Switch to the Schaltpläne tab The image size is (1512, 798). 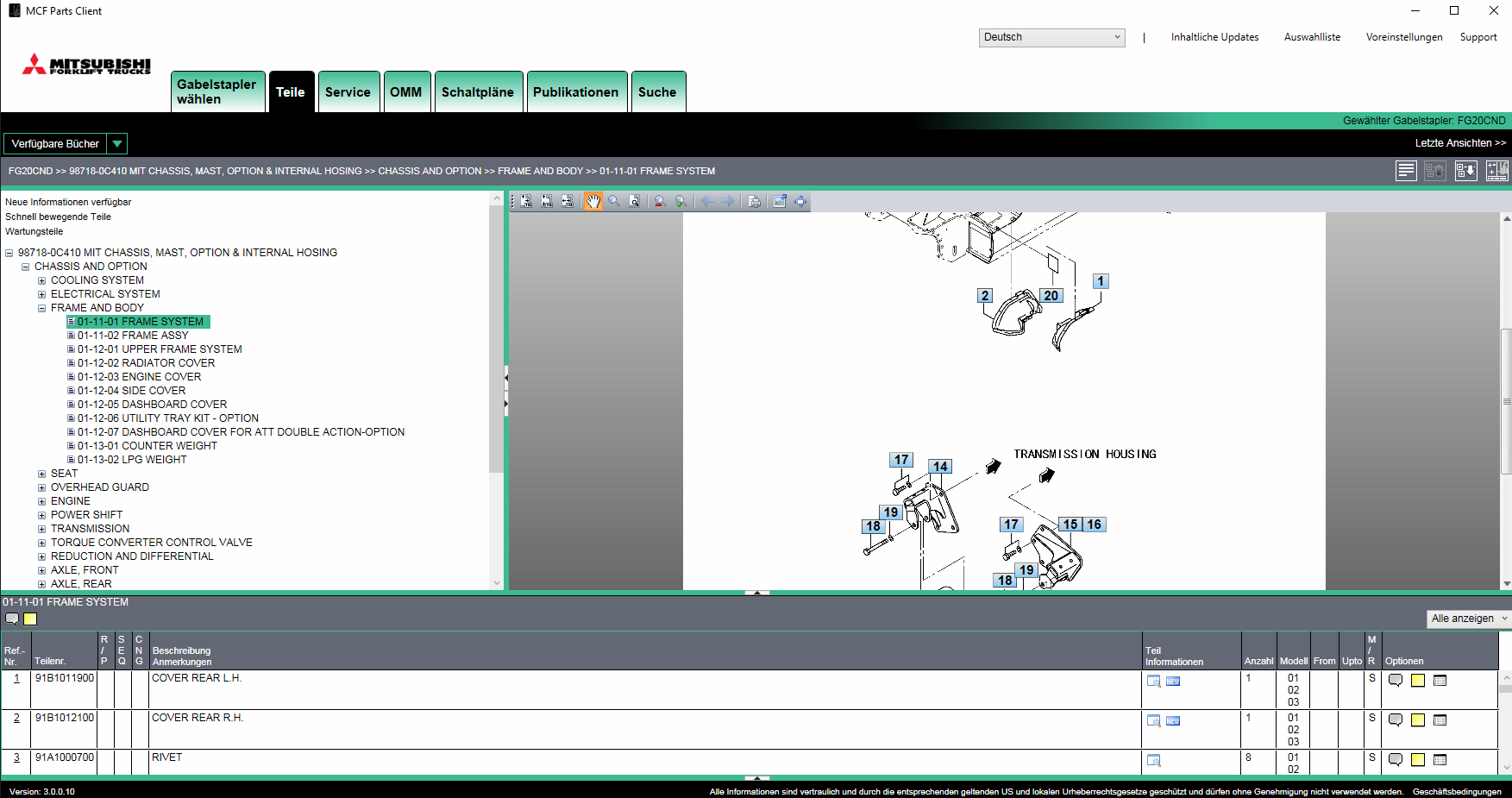[478, 91]
